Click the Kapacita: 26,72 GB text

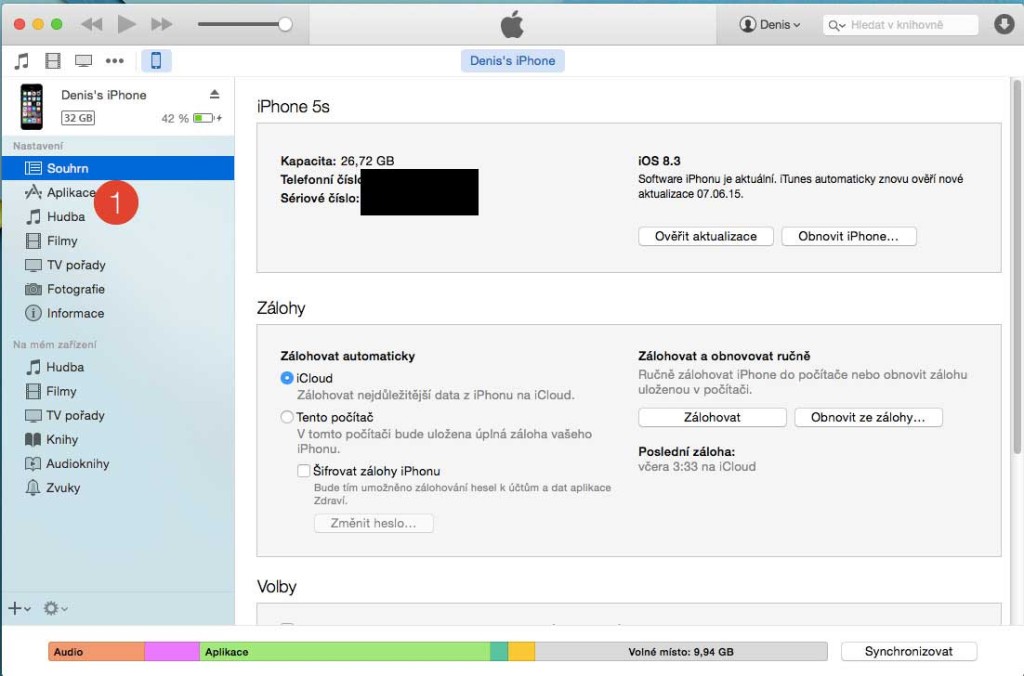[x=337, y=161]
